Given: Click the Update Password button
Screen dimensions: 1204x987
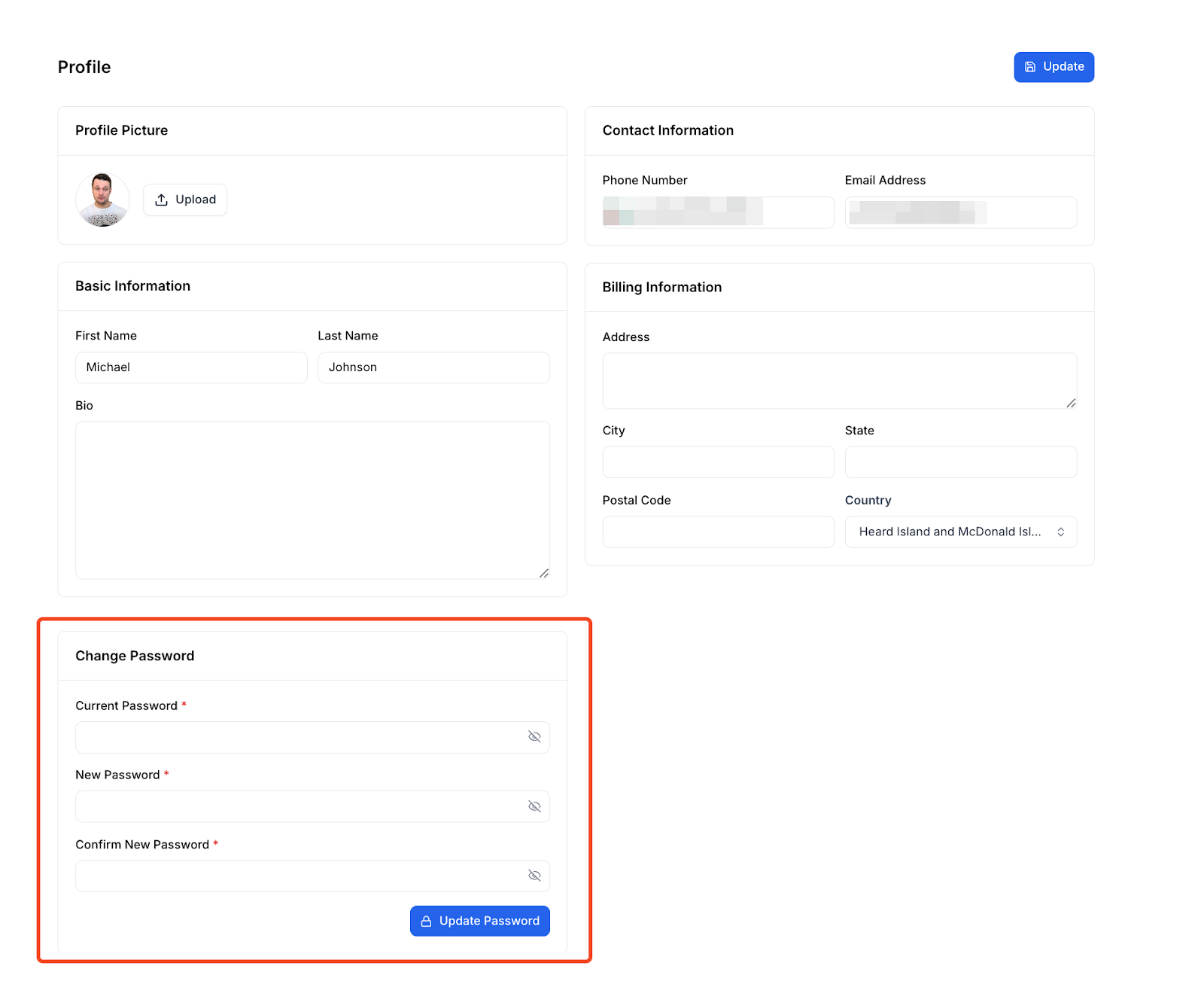Looking at the screenshot, I should 479,921.
